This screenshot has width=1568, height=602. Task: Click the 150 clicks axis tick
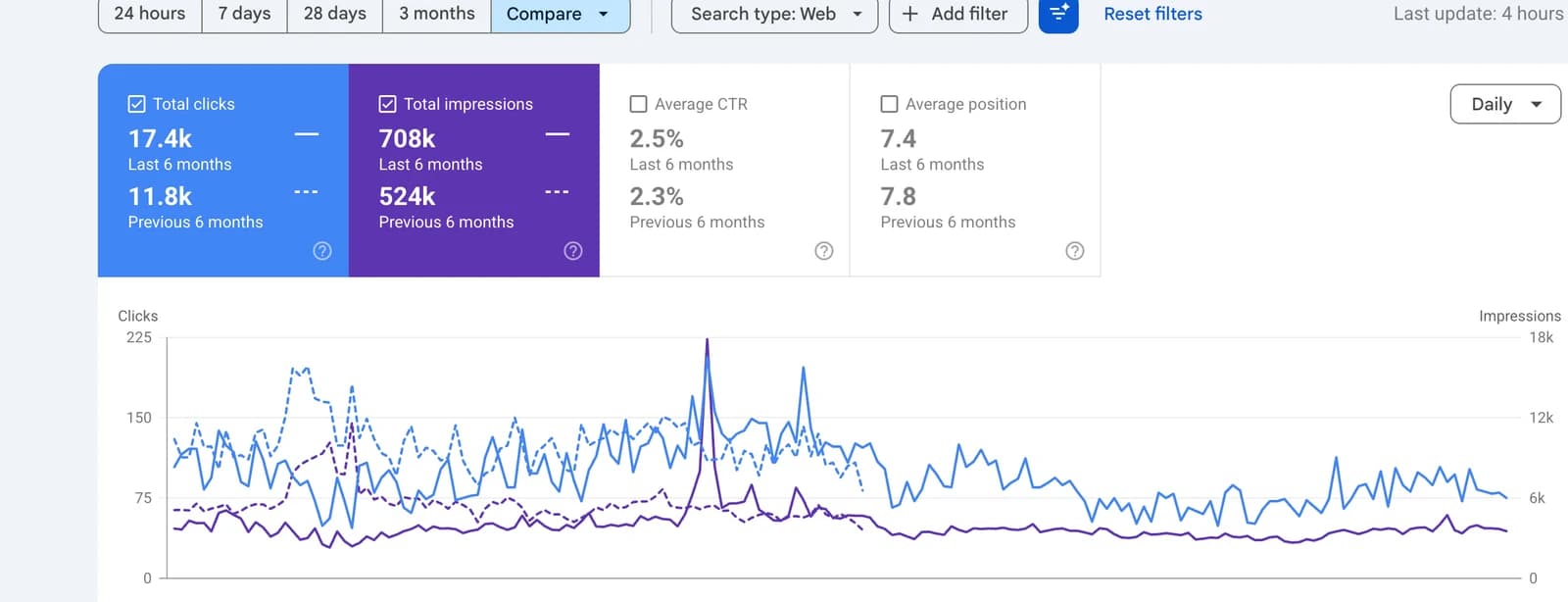tap(139, 418)
